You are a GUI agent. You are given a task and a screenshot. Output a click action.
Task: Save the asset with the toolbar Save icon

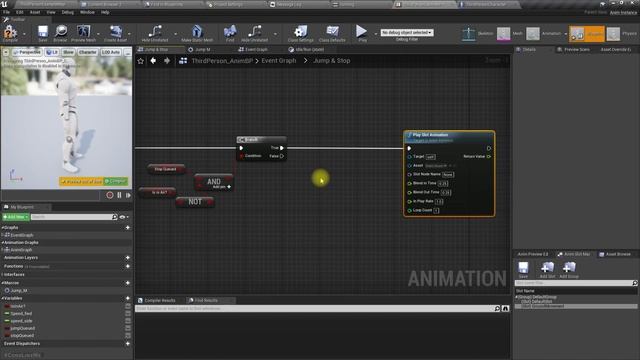click(x=42, y=32)
